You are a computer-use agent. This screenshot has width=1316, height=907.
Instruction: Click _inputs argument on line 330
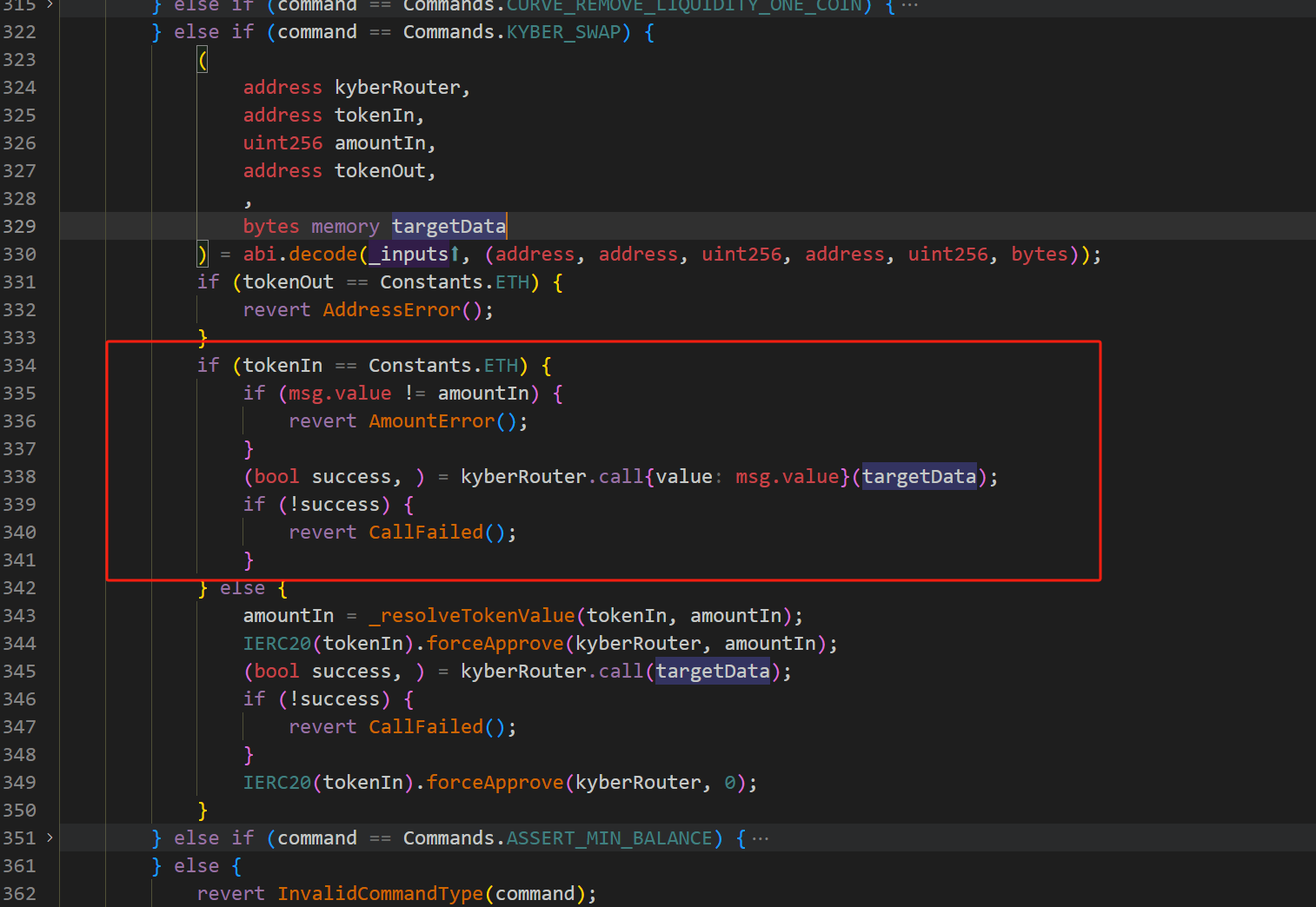[x=409, y=255]
